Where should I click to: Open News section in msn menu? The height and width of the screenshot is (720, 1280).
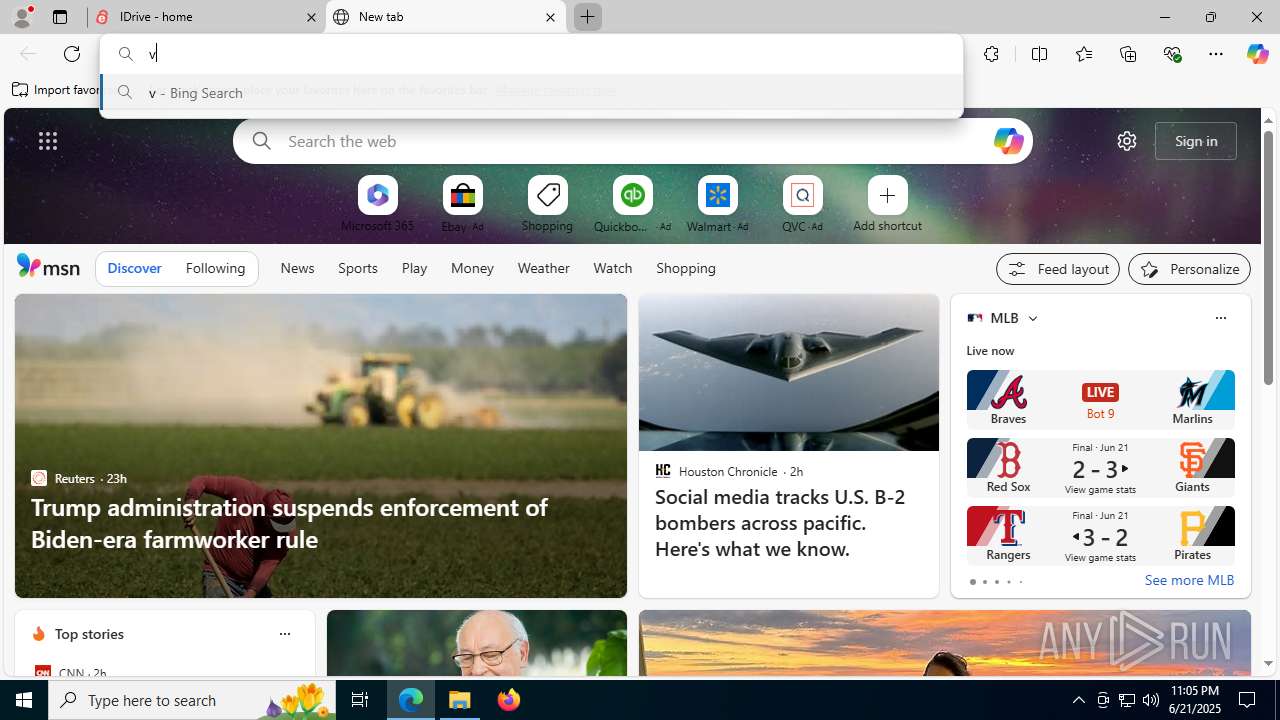[297, 268]
